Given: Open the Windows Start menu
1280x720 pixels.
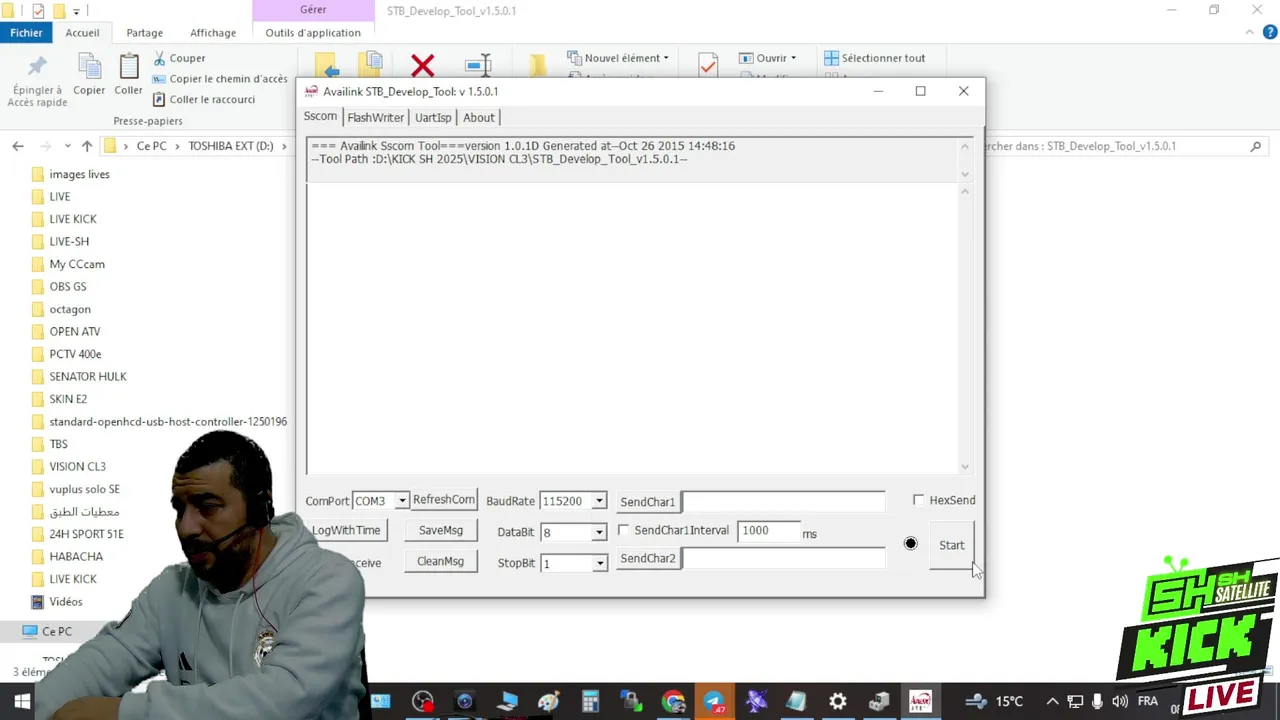Looking at the screenshot, I should click(x=22, y=702).
